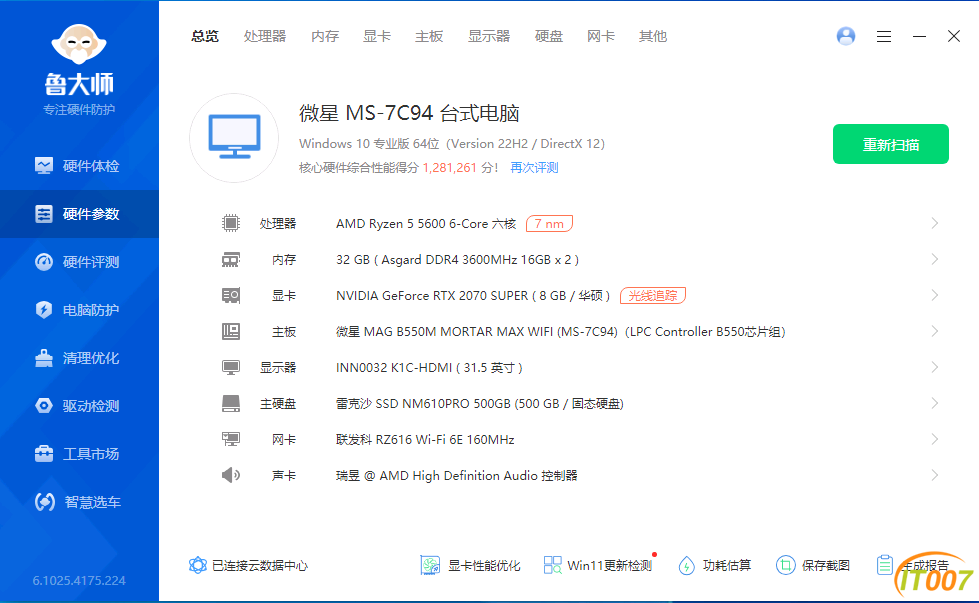Click the 保存截图 crop icon
The width and height of the screenshot is (979, 603).
click(x=785, y=566)
